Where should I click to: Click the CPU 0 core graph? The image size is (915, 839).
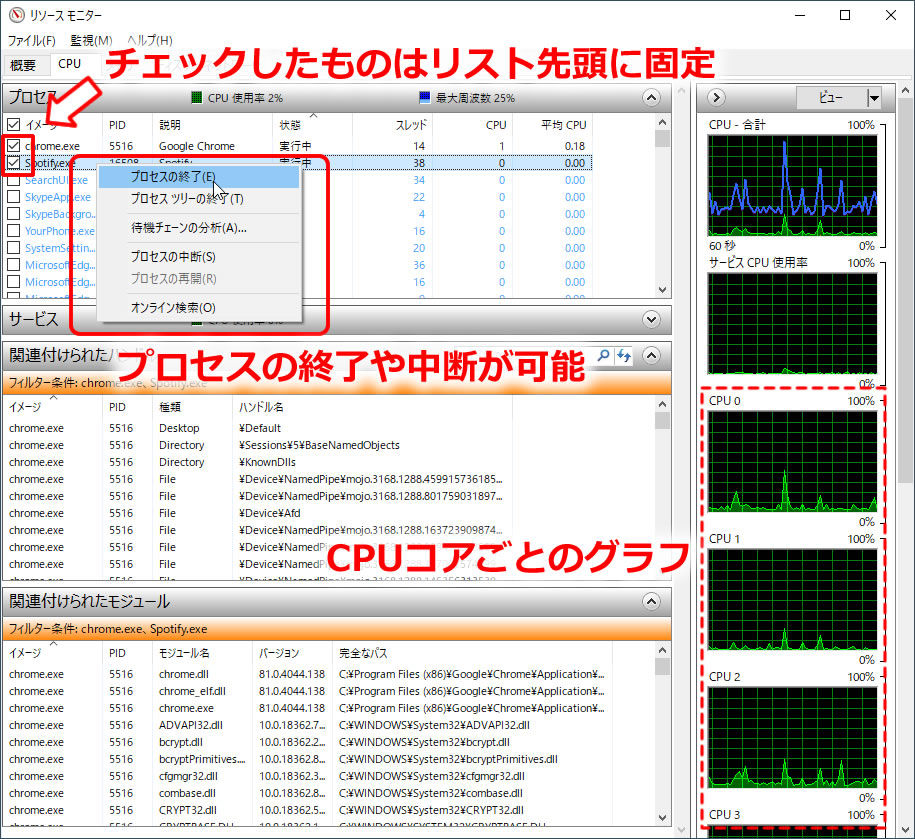pos(792,462)
